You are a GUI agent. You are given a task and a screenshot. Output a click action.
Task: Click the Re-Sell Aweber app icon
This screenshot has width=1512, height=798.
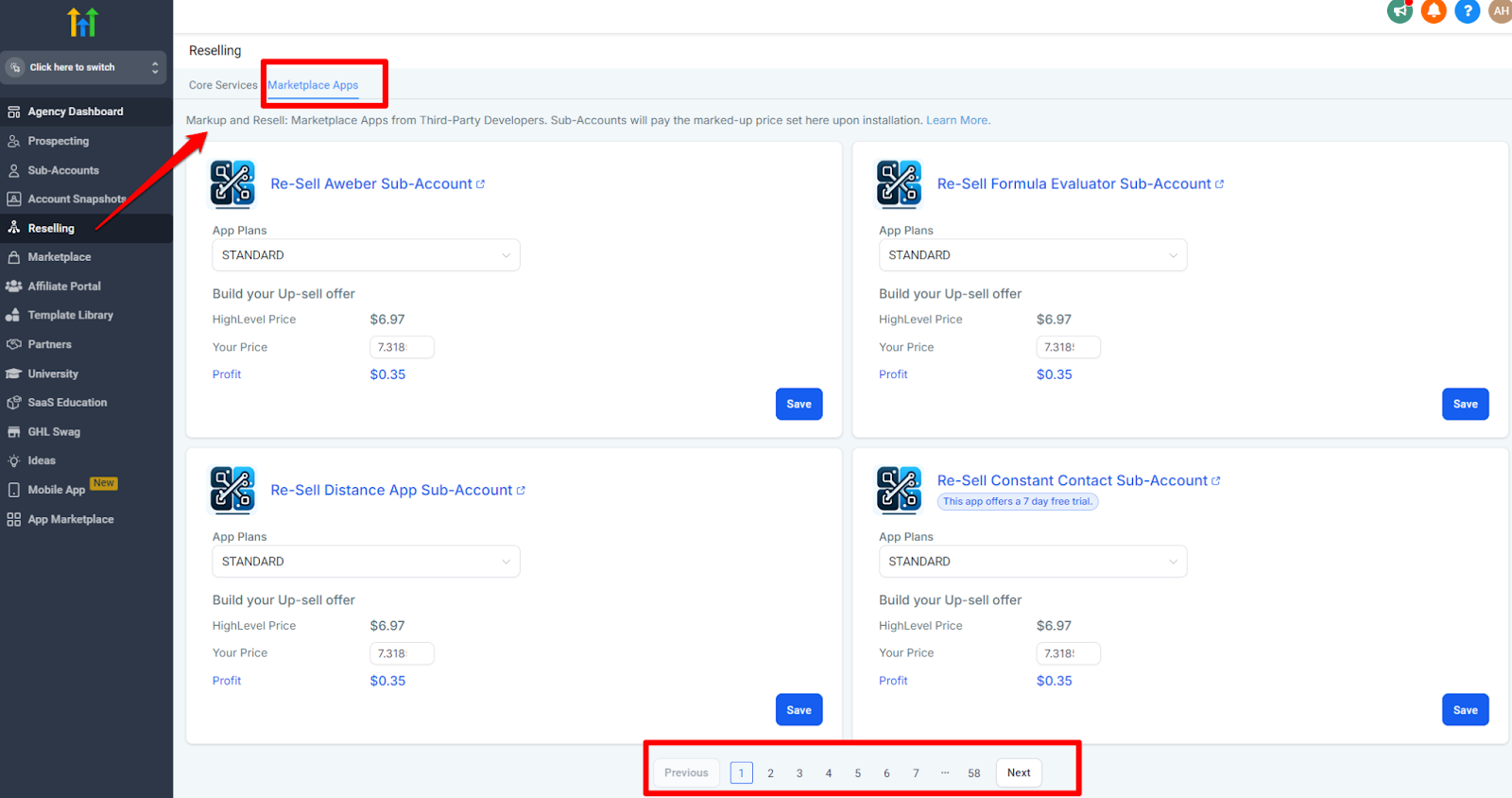tap(232, 183)
